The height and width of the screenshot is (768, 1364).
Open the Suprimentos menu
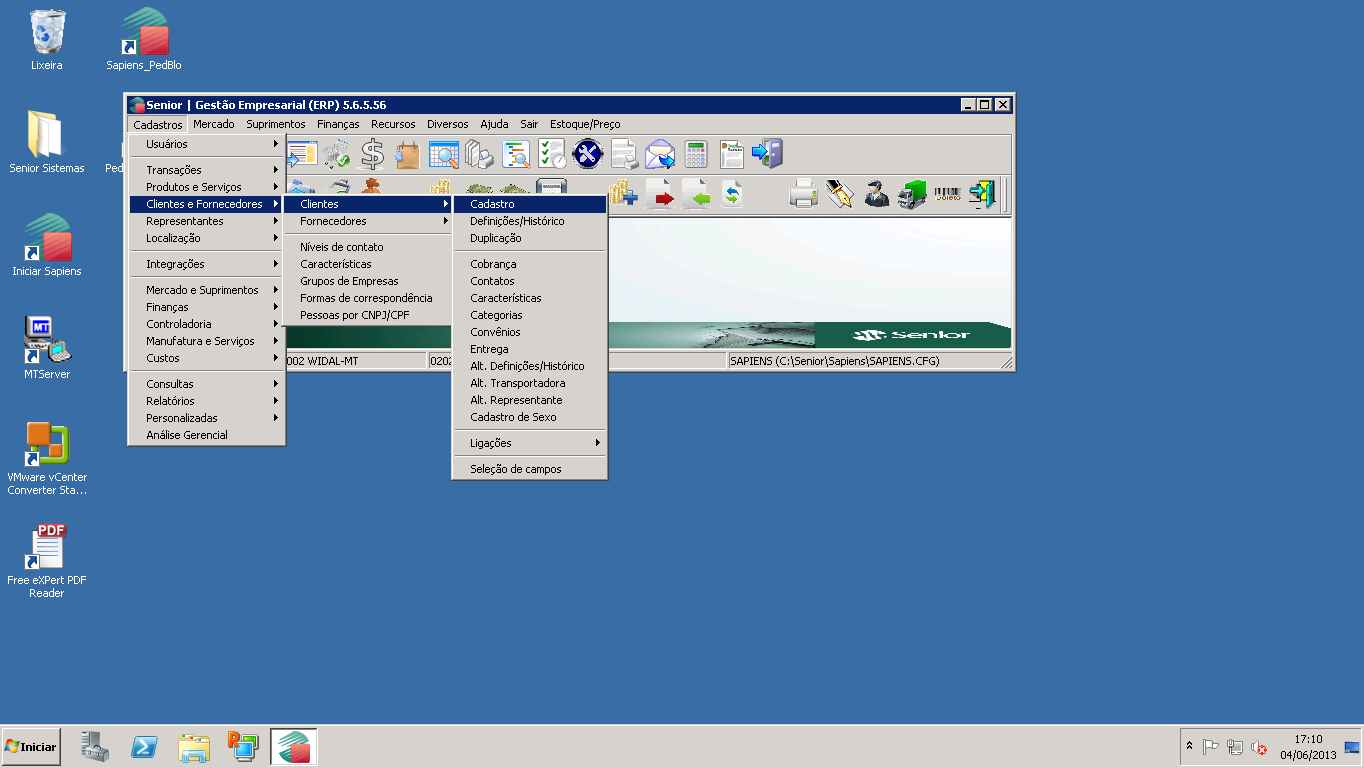tap(276, 124)
